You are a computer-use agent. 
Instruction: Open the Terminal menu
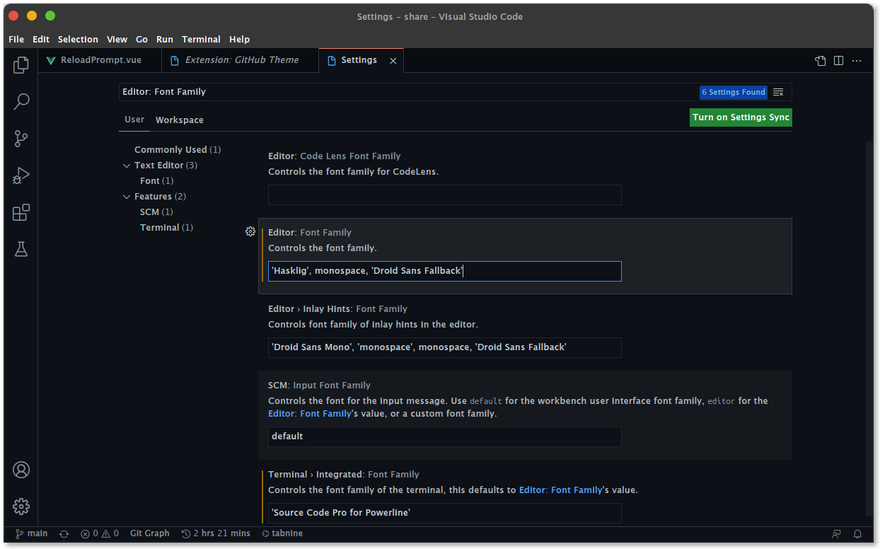pyautogui.click(x=200, y=39)
